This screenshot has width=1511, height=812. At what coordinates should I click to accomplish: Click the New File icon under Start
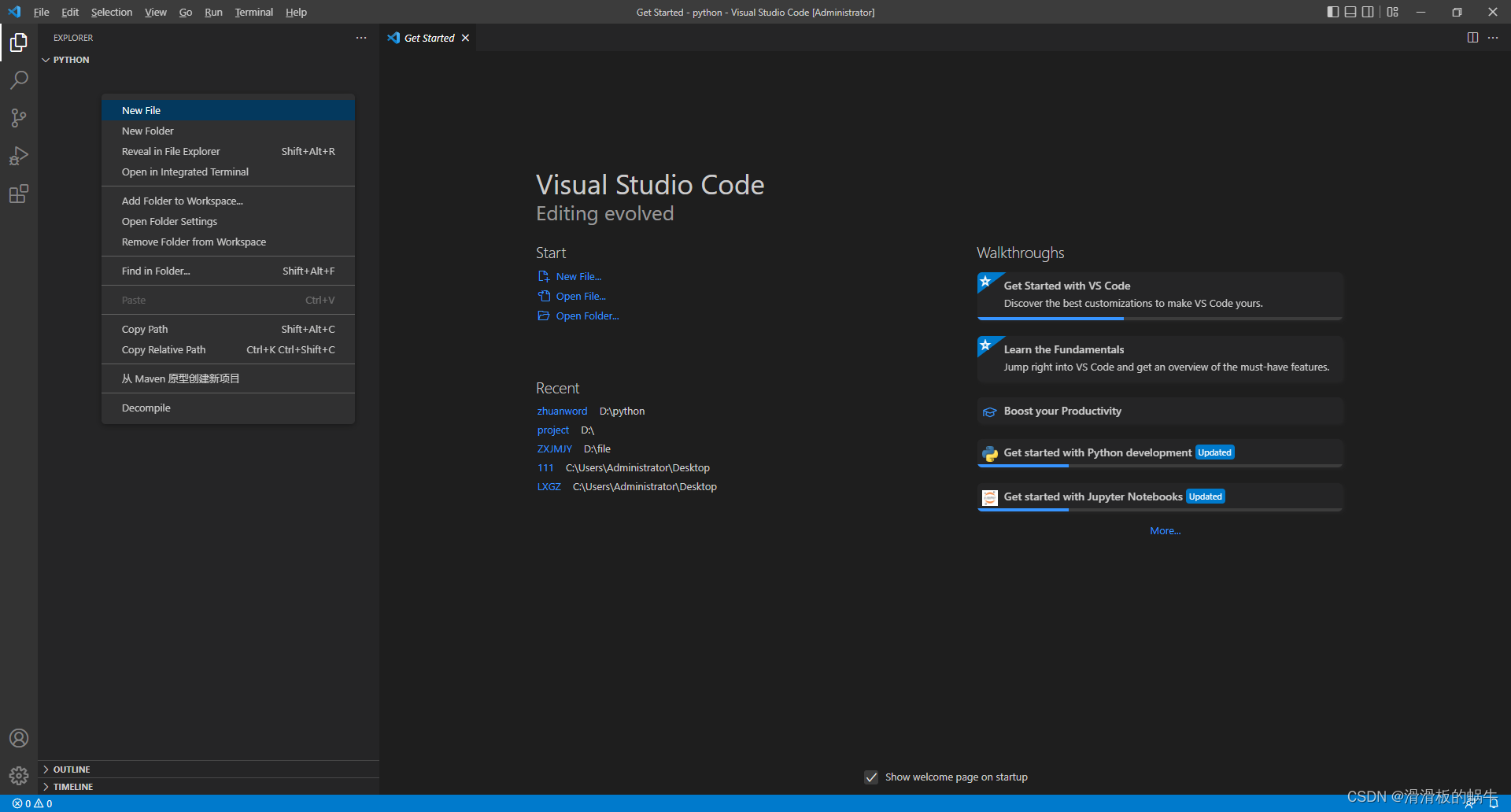(x=544, y=277)
